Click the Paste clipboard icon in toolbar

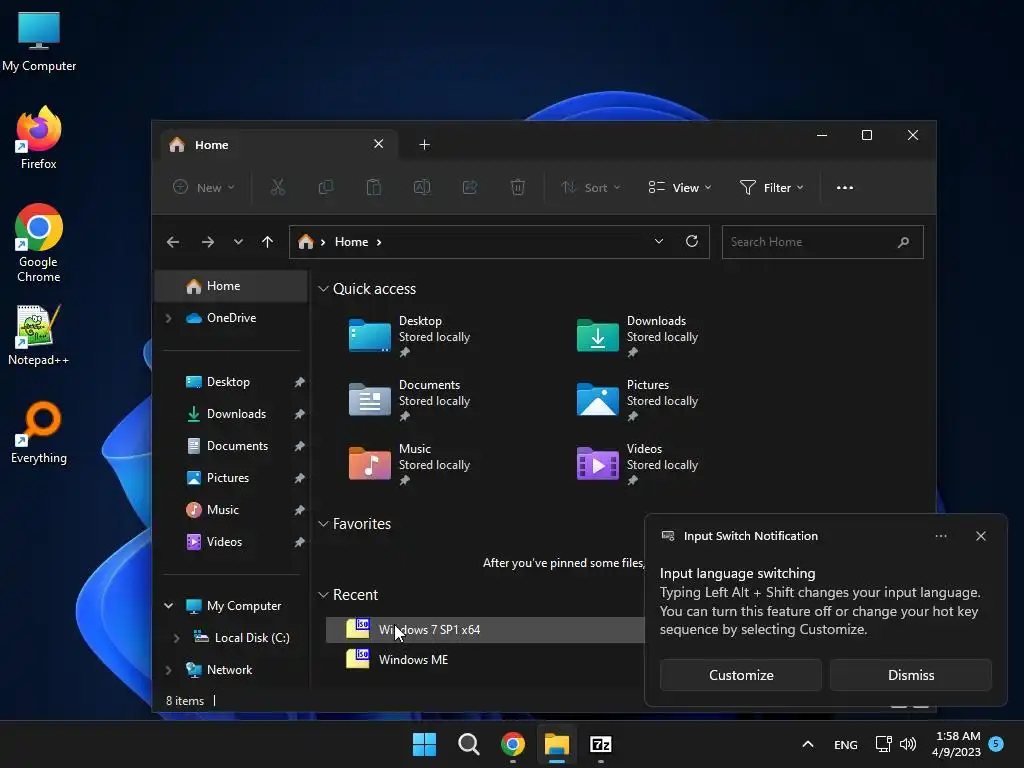[374, 187]
